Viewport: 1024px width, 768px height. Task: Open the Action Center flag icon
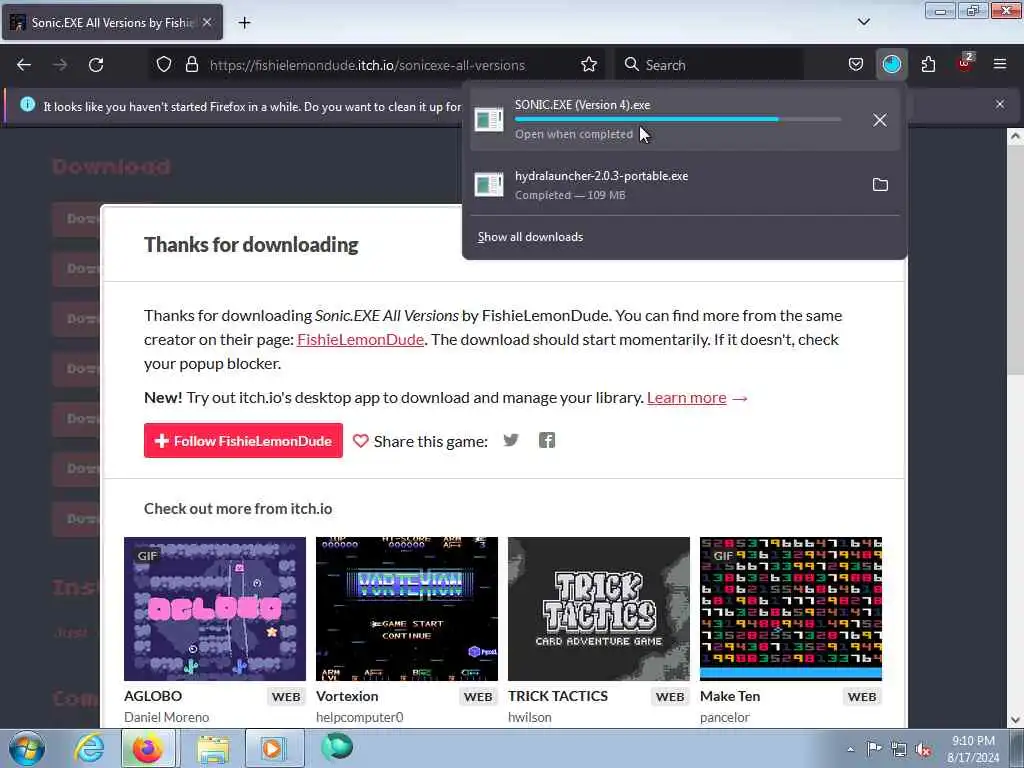(x=874, y=749)
